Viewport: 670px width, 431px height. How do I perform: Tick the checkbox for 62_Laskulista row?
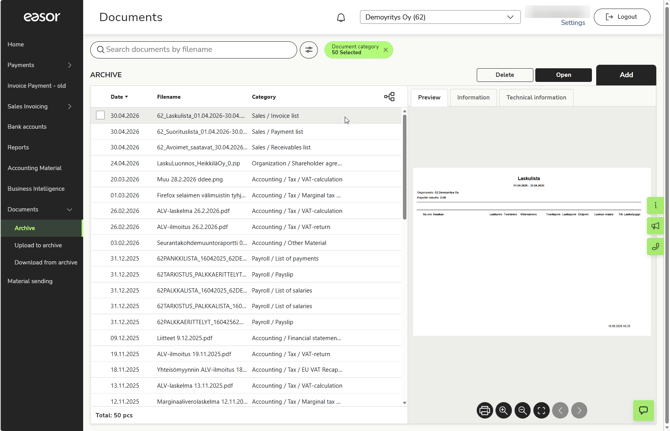pos(100,115)
